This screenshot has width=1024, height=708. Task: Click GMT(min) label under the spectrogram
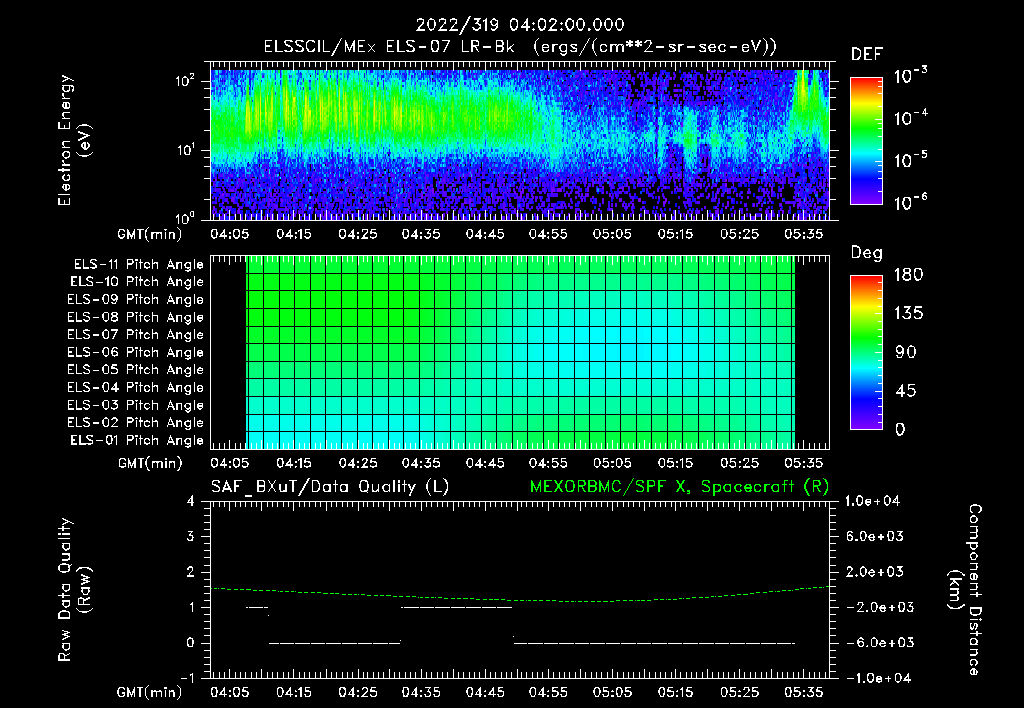tap(150, 234)
